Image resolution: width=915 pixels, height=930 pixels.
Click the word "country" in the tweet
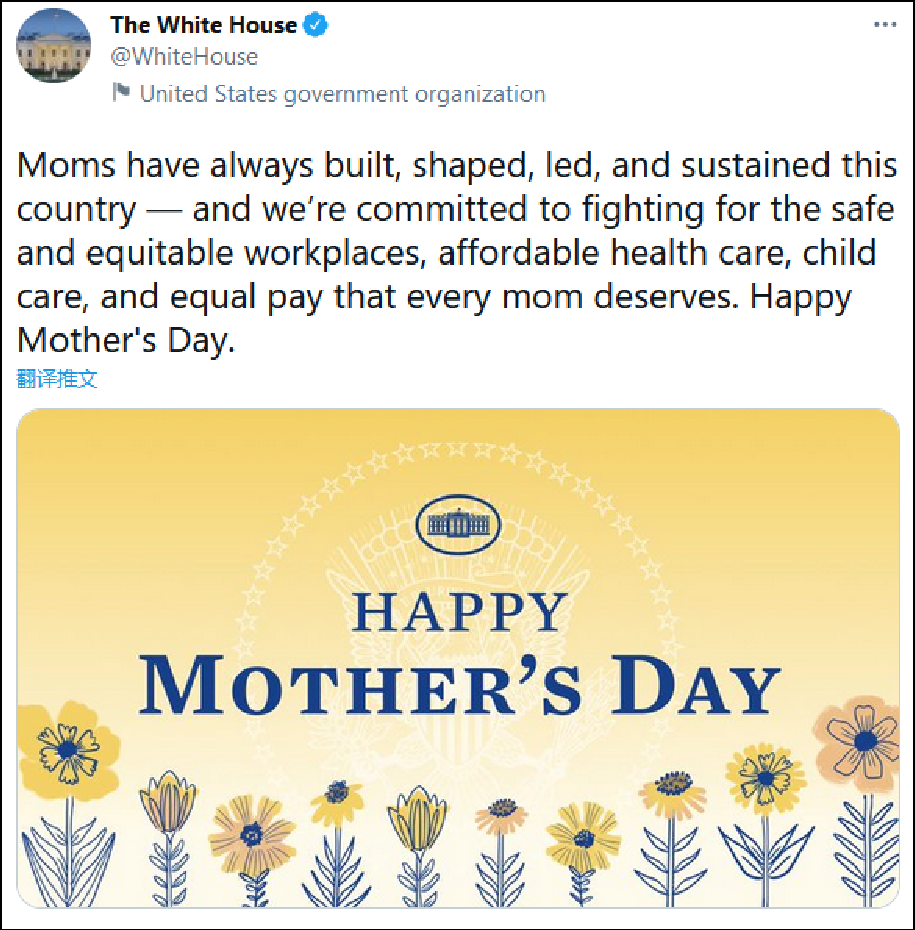[x=76, y=209]
